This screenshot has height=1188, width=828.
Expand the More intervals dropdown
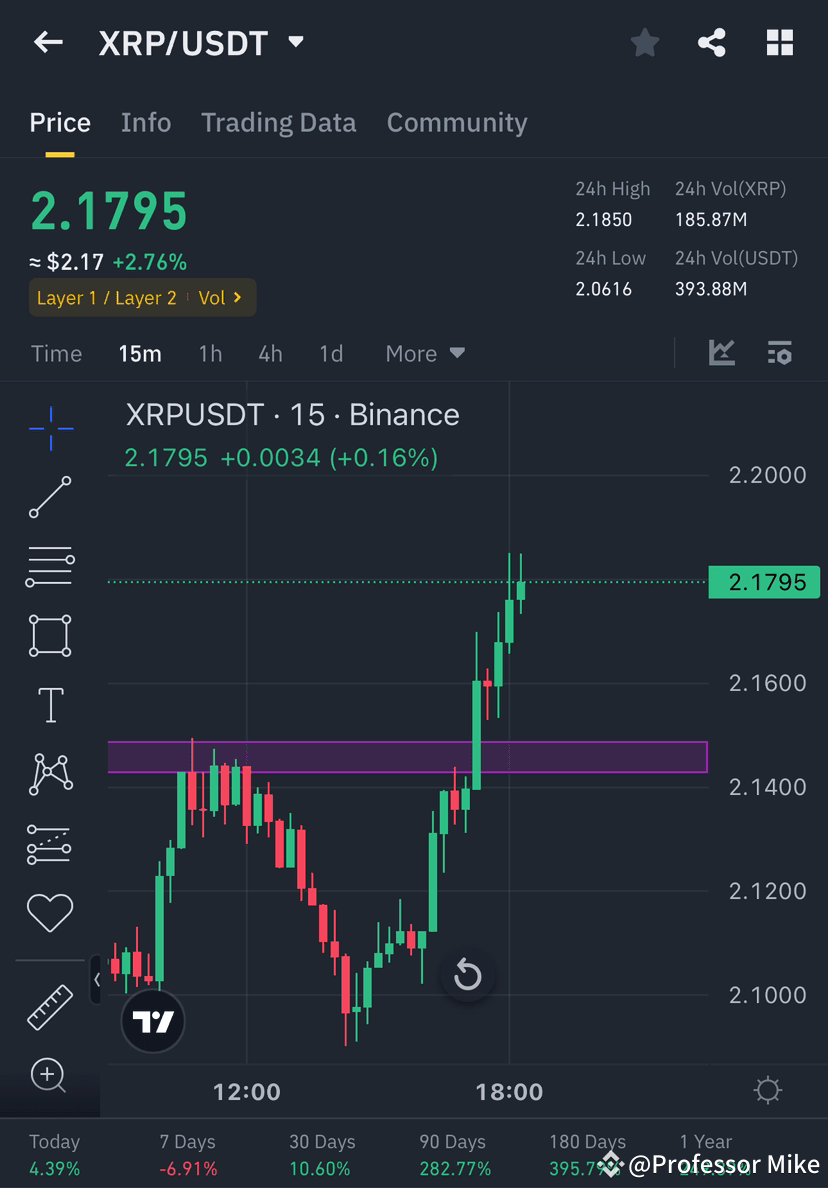coord(425,354)
